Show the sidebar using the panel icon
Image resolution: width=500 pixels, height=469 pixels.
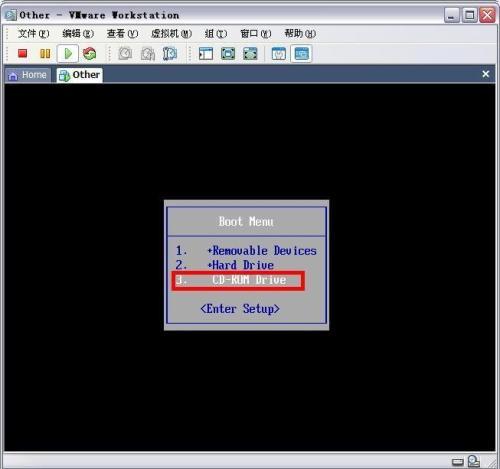(x=206, y=54)
